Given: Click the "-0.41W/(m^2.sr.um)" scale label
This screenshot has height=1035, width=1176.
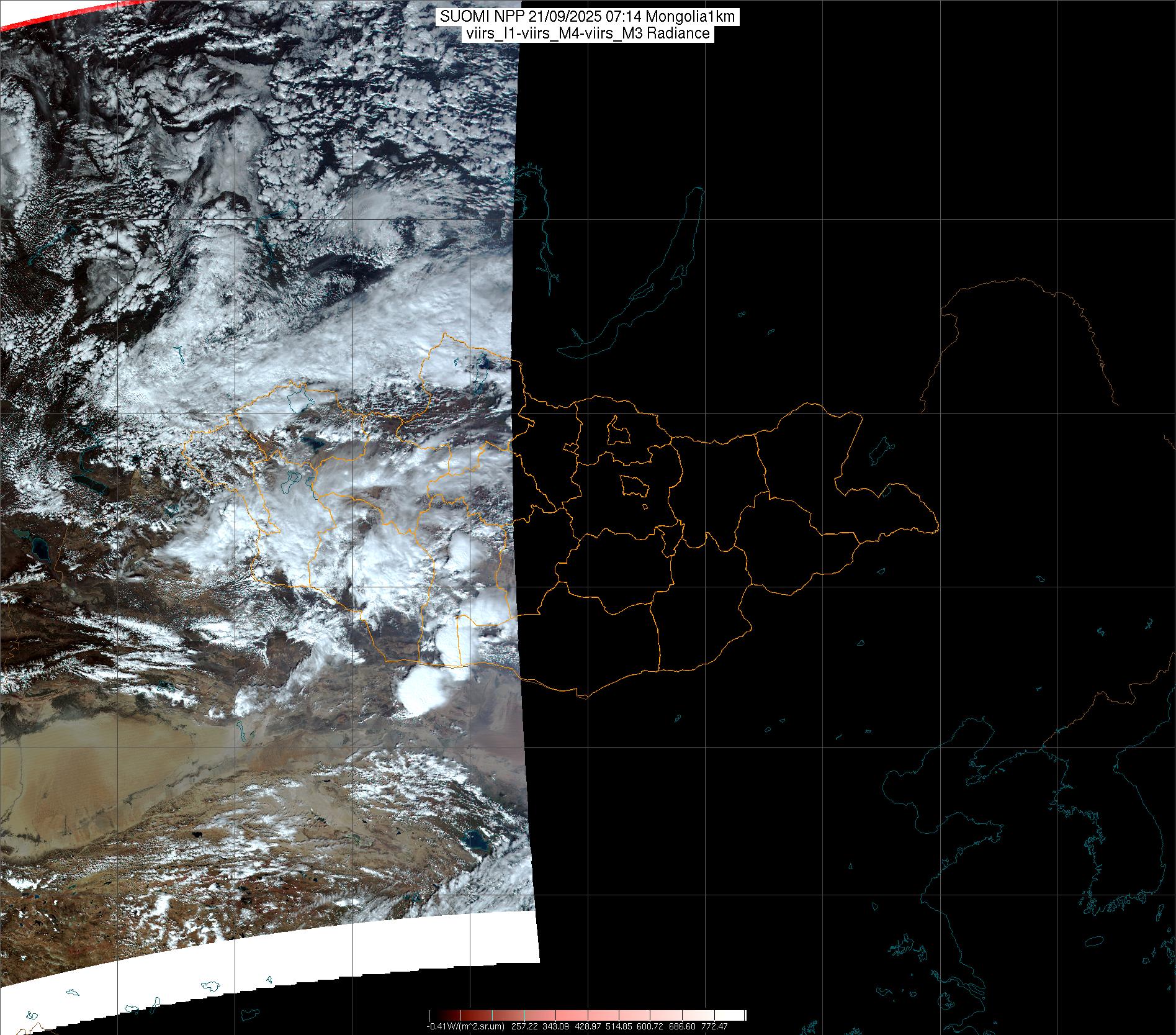Looking at the screenshot, I should coord(465,1026).
